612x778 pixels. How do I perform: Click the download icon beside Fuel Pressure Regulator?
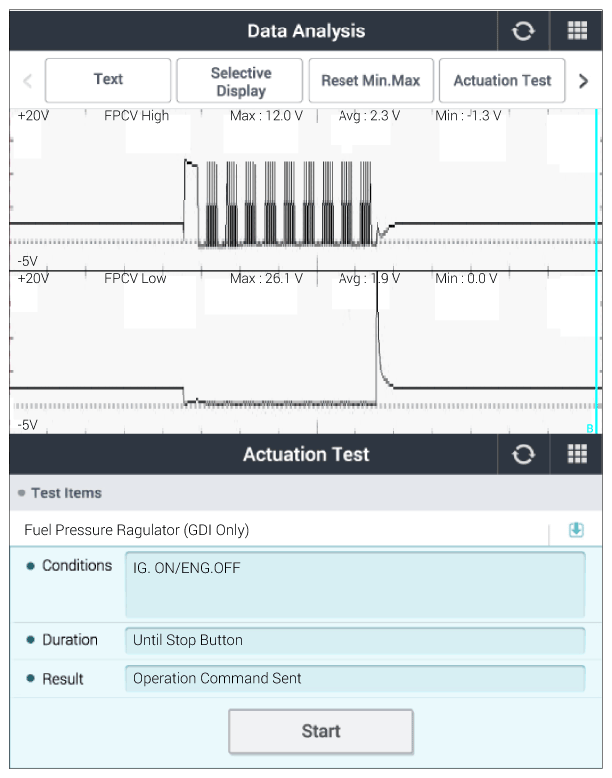click(576, 530)
